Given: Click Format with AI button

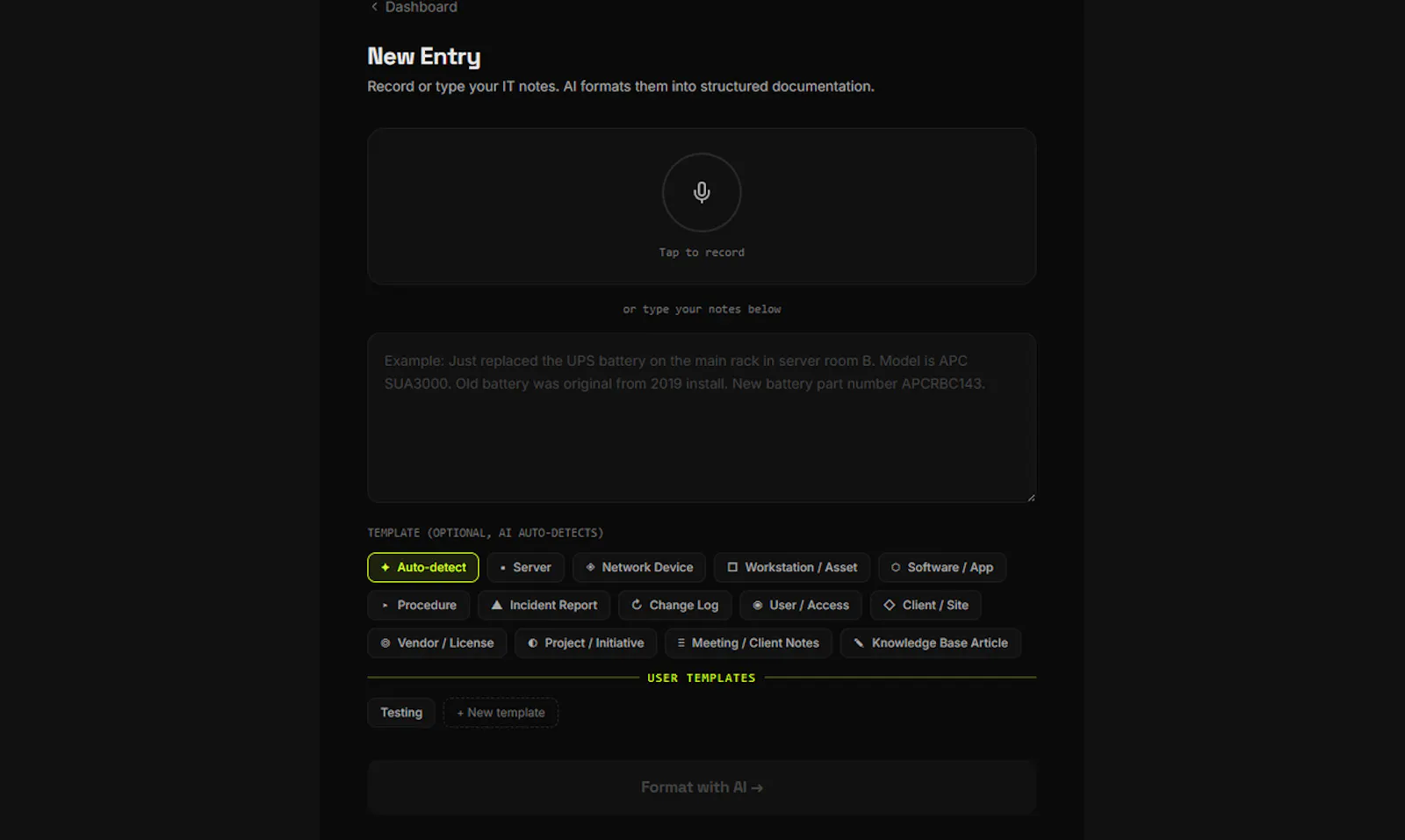Looking at the screenshot, I should (701, 787).
